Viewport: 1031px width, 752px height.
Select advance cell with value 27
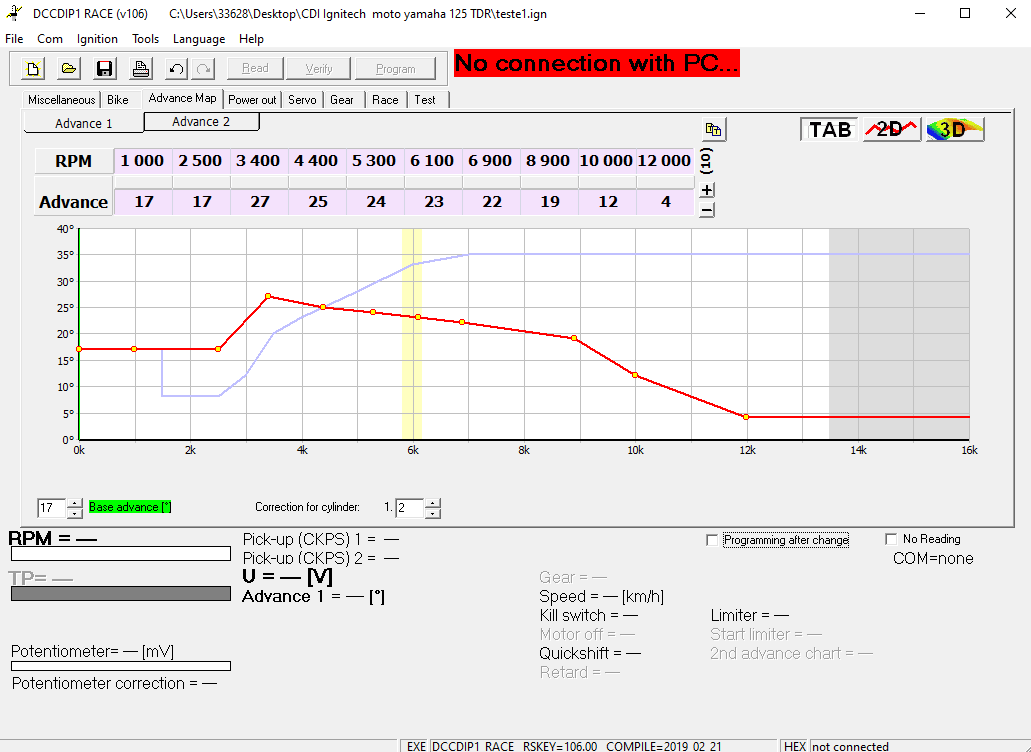coord(260,202)
